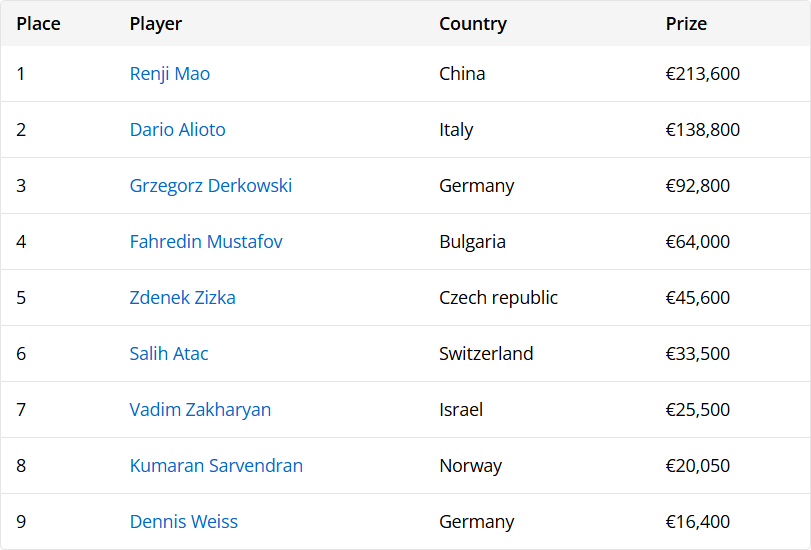This screenshot has width=811, height=550.
Task: Click the Czech republic country cell
Action: [x=498, y=298]
